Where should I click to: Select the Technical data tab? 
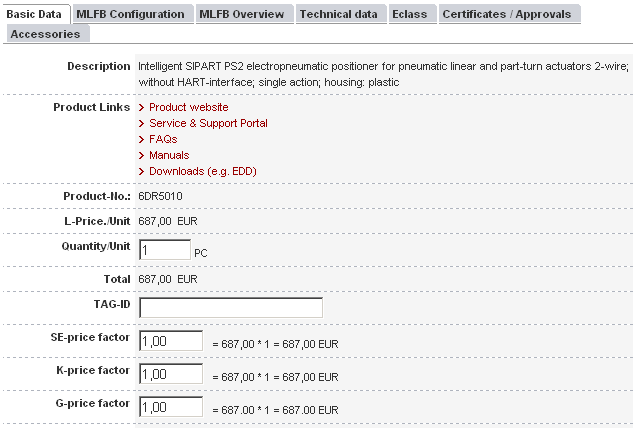click(x=341, y=14)
